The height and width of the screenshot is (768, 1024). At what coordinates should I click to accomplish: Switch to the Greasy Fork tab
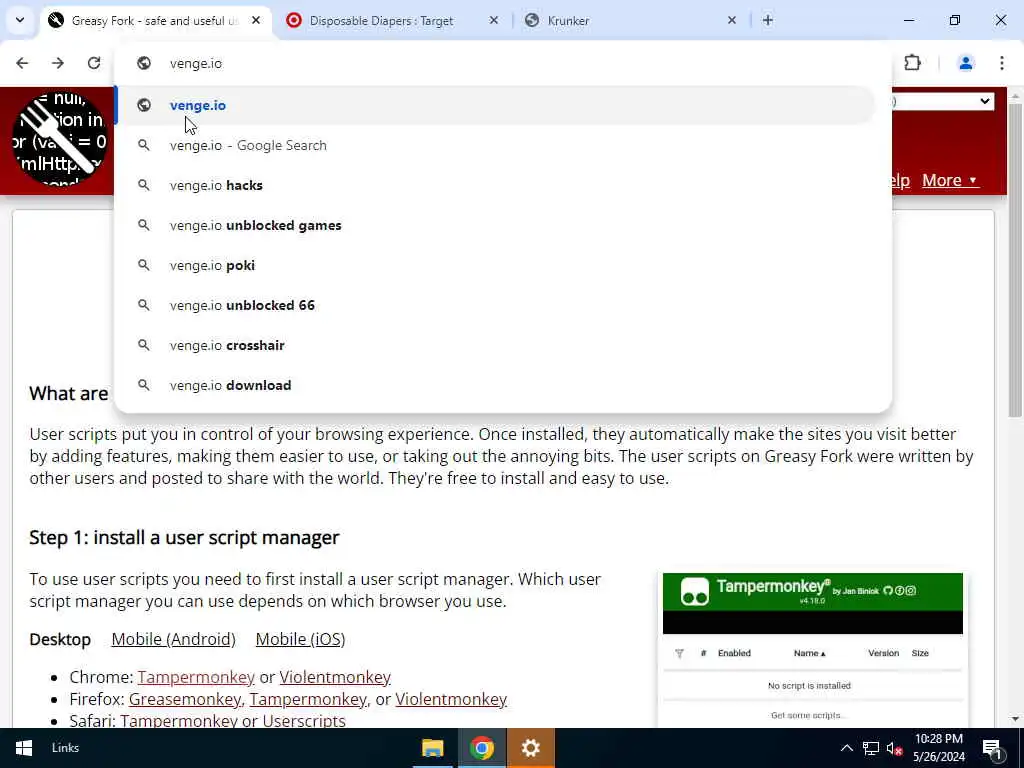[x=153, y=20]
